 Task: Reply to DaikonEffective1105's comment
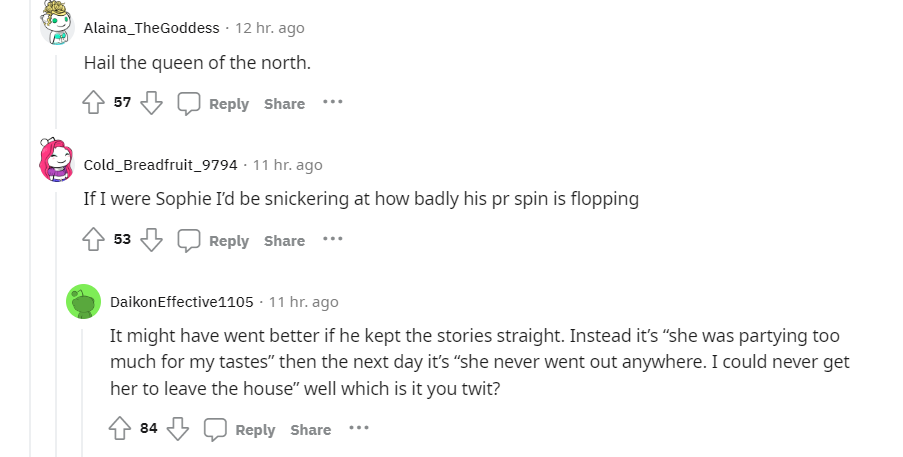pyautogui.click(x=240, y=429)
